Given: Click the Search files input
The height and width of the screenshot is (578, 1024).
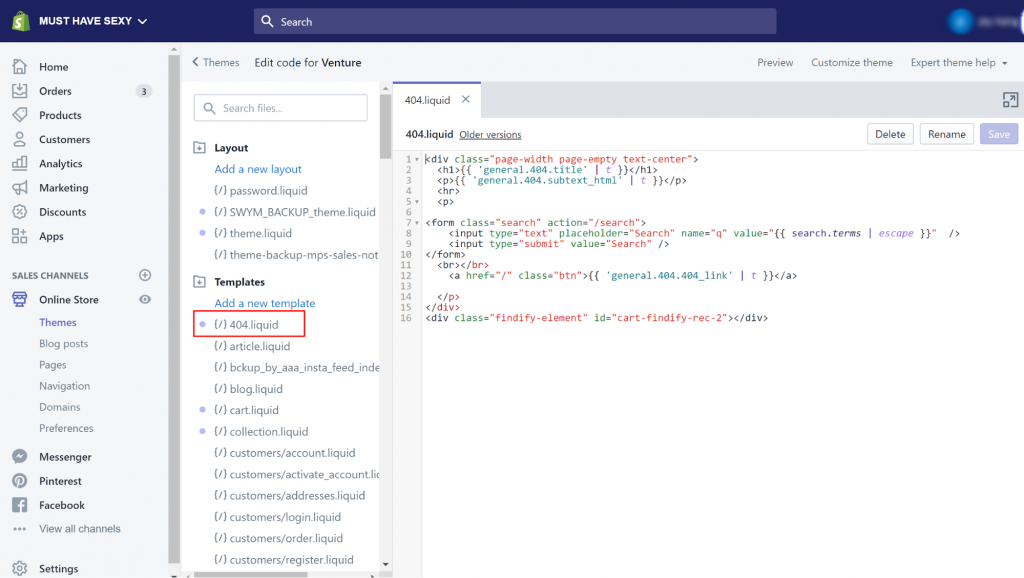Looking at the screenshot, I should (x=281, y=108).
